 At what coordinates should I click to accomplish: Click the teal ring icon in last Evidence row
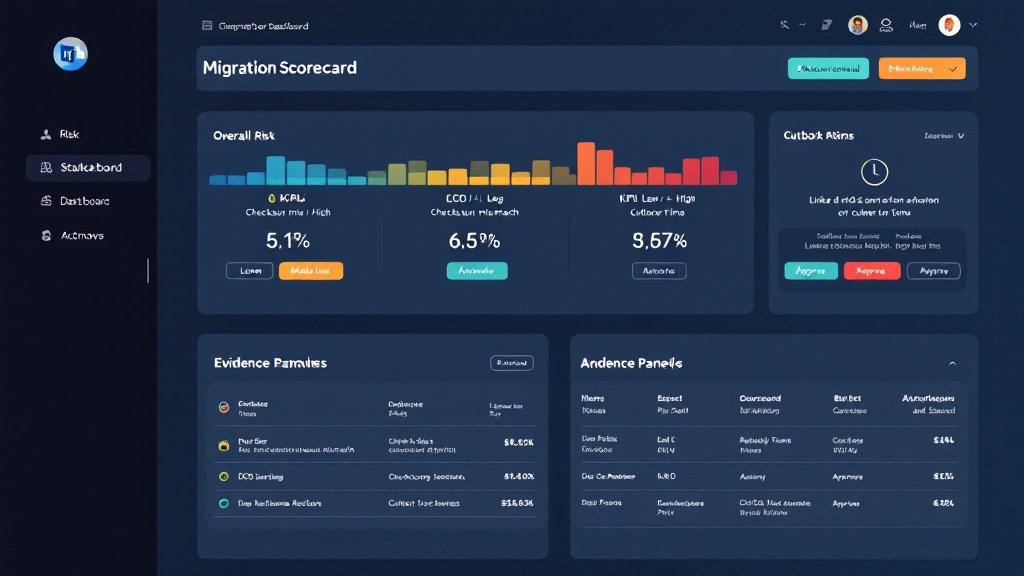click(224, 504)
